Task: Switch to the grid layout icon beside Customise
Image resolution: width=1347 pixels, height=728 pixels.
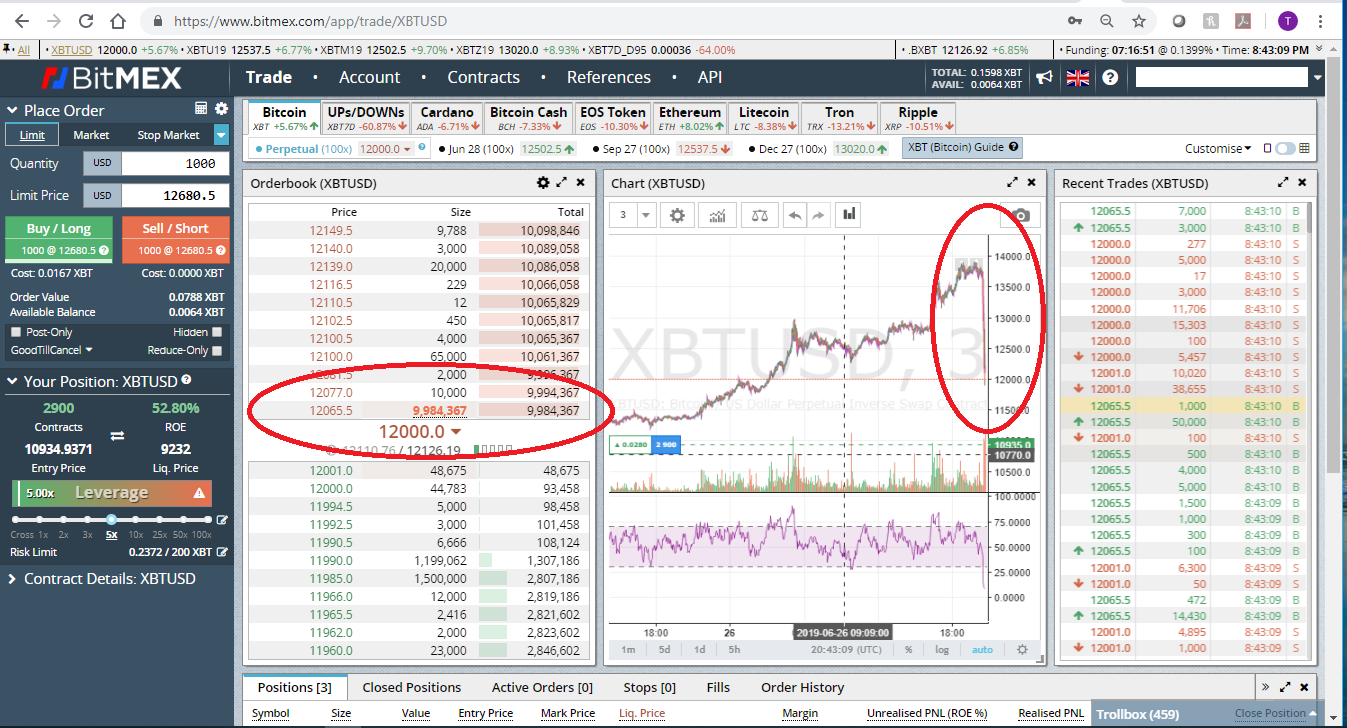Action: click(1304, 148)
